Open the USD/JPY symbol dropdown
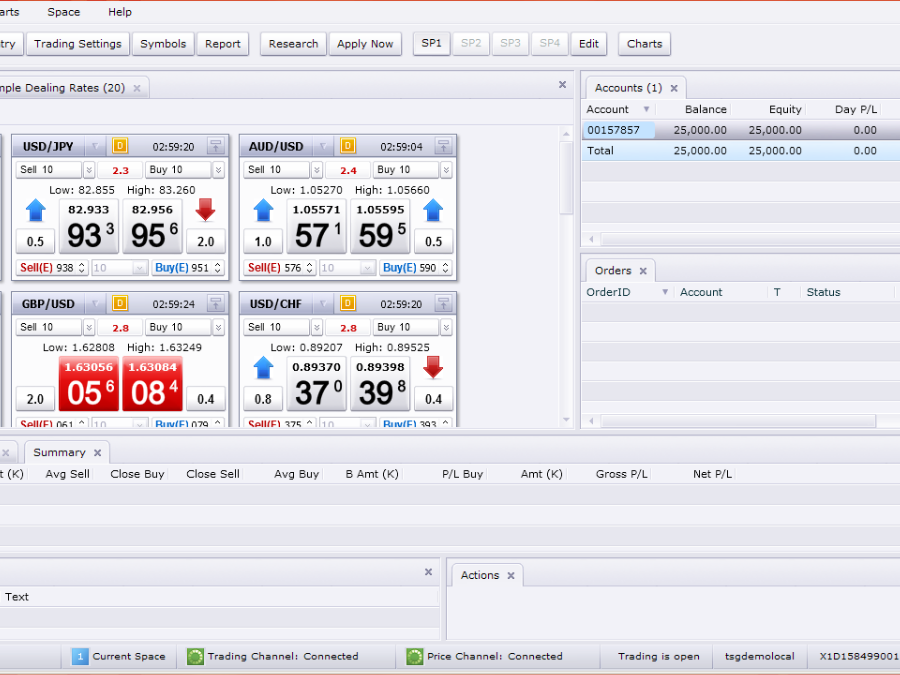Image resolution: width=900 pixels, height=675 pixels. pyautogui.click(x=95, y=146)
